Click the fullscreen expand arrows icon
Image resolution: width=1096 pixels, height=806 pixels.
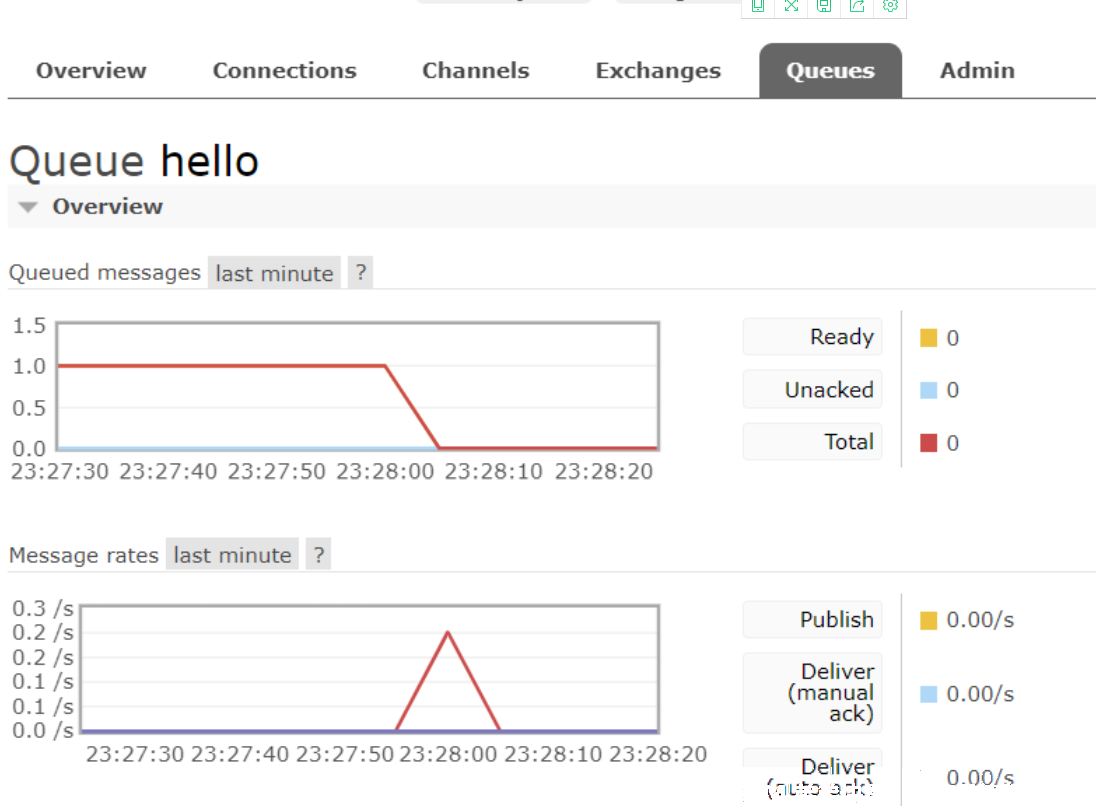pyautogui.click(x=791, y=6)
